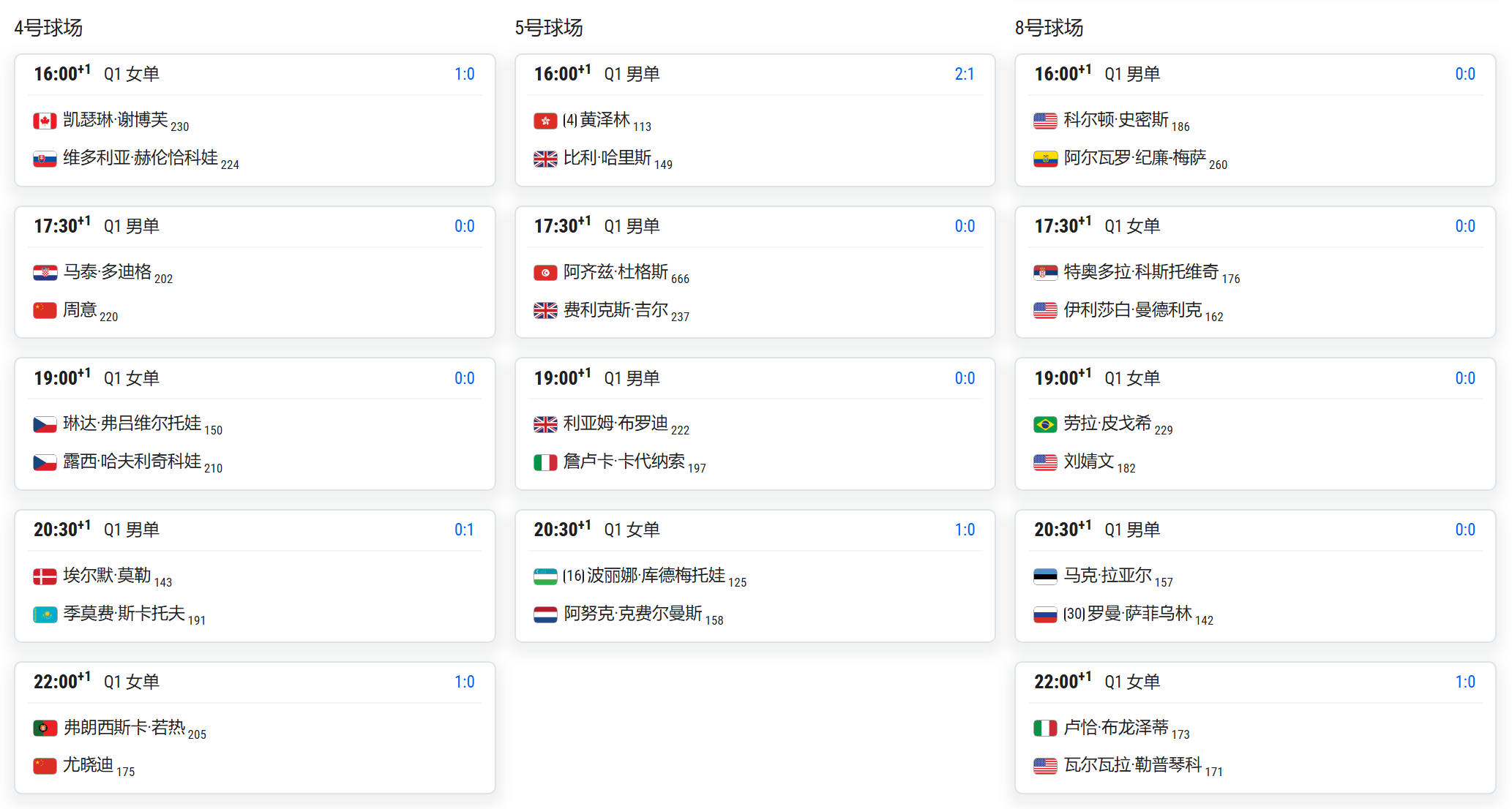1512x809 pixels.
Task: Open score 2:1 of Court 5 16:00 match
Action: (x=965, y=74)
